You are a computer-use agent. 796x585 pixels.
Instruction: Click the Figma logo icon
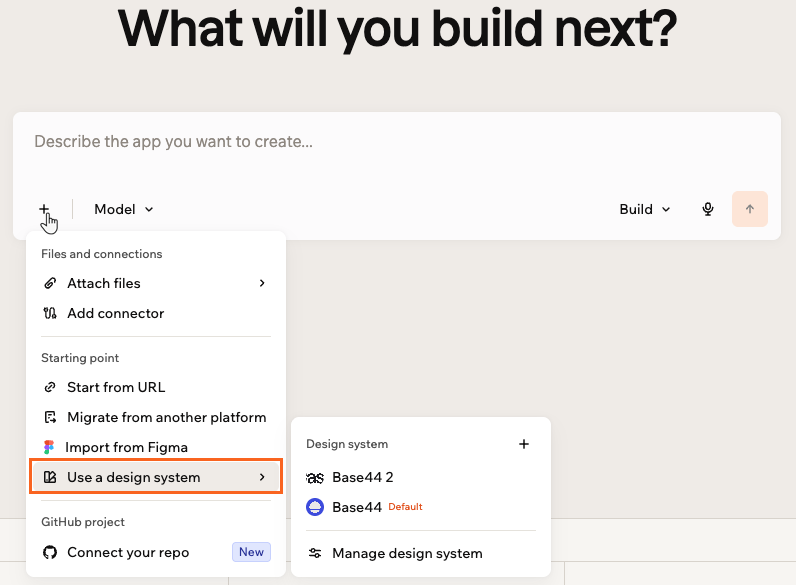pyautogui.click(x=49, y=447)
